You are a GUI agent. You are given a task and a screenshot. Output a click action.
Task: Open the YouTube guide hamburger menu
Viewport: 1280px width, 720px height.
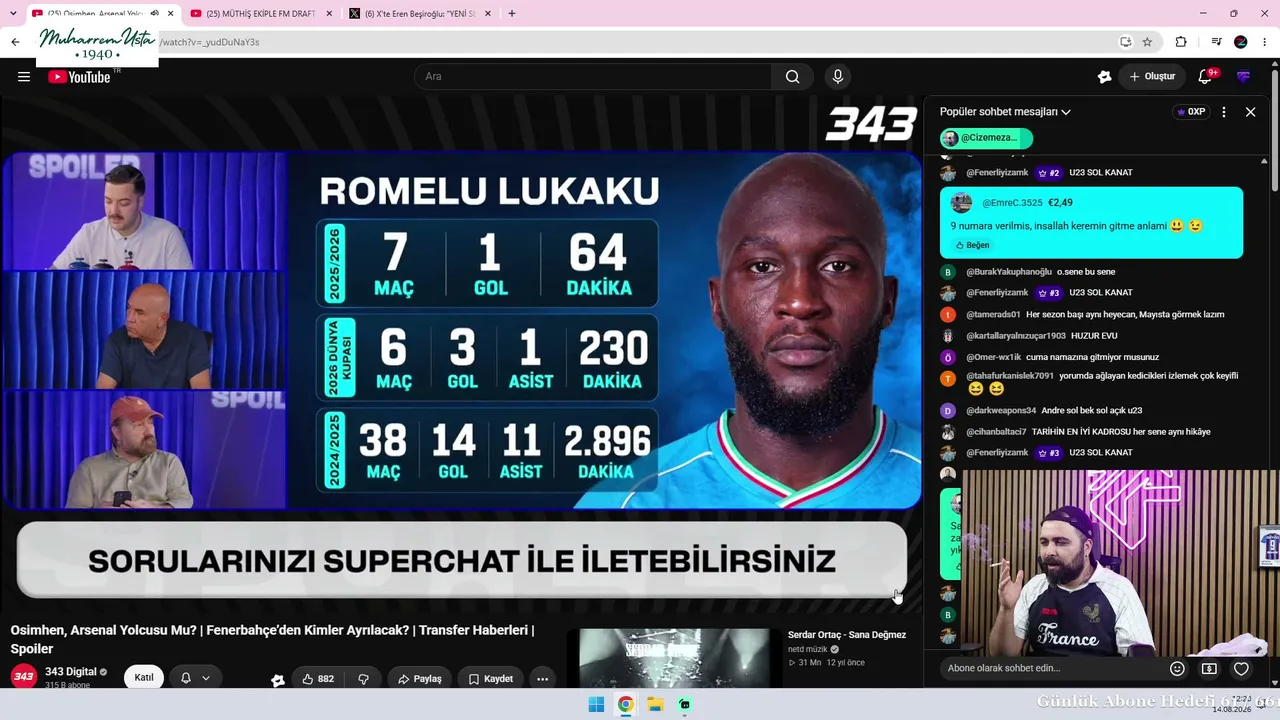tap(24, 77)
